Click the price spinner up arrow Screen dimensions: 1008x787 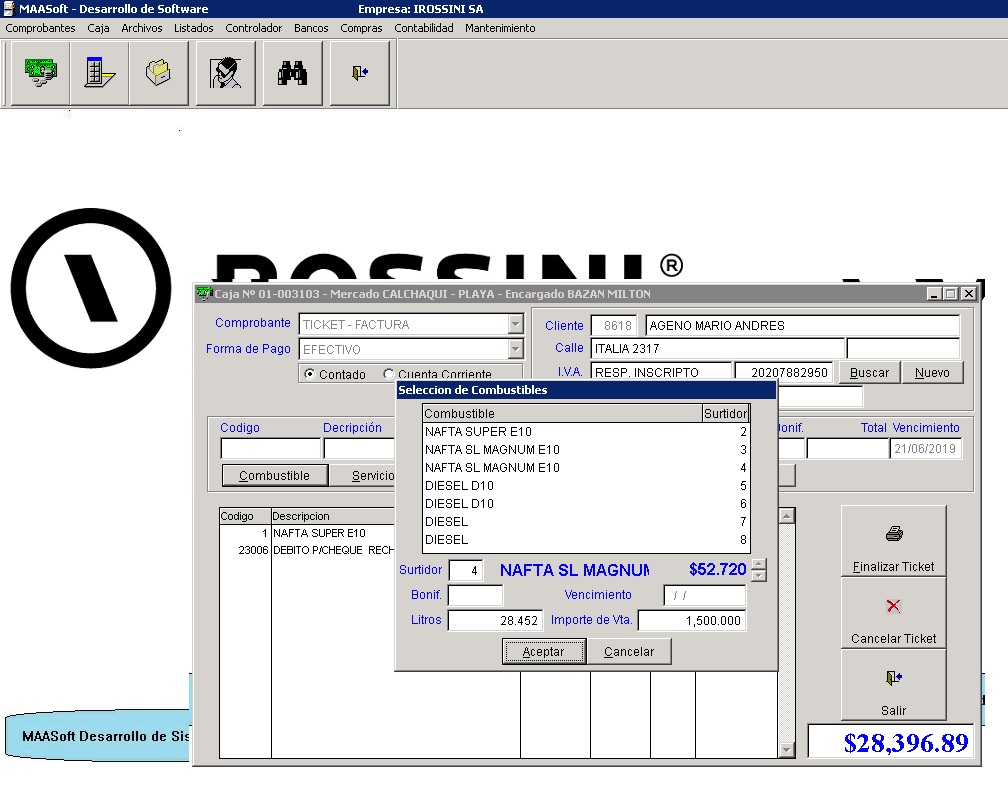click(x=759, y=564)
